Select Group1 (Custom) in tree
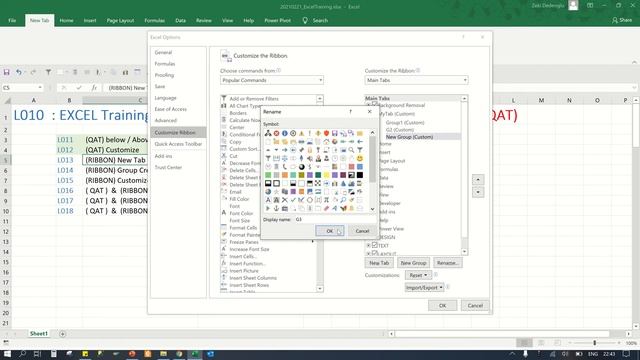This screenshot has height=360, width=640. coord(405,122)
